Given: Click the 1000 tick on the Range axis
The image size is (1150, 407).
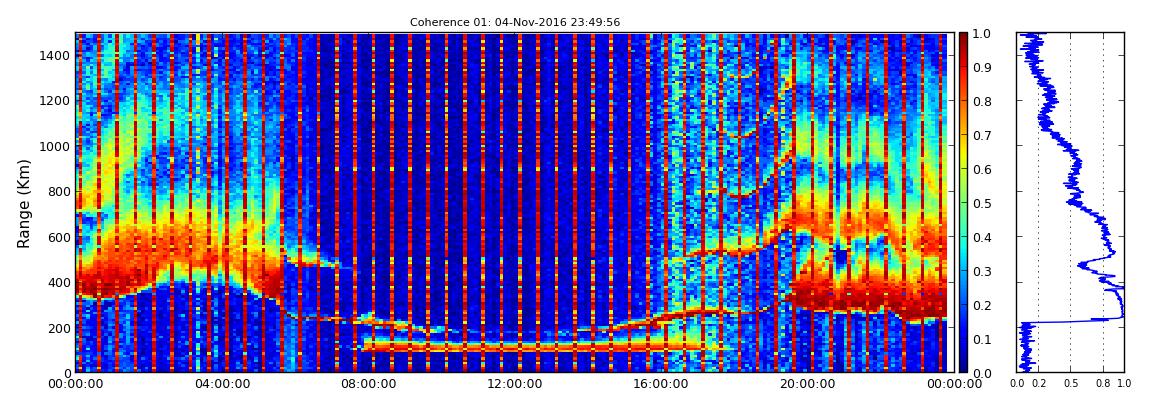Looking at the screenshot, I should (x=55, y=147).
